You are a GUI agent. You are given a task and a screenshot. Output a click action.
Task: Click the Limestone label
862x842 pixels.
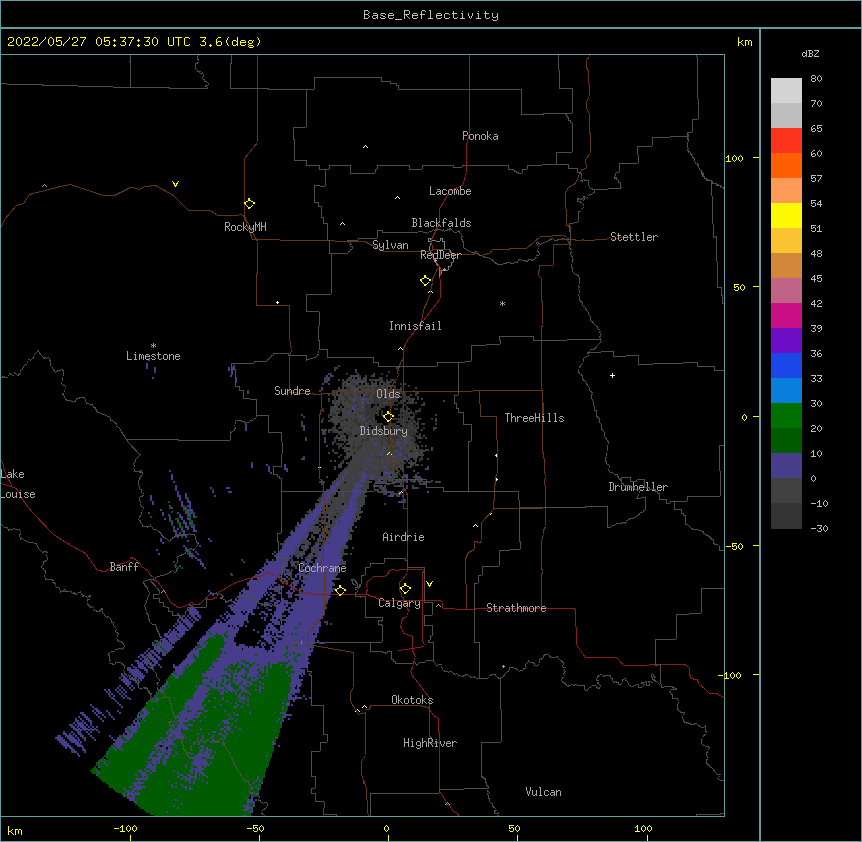point(153,356)
